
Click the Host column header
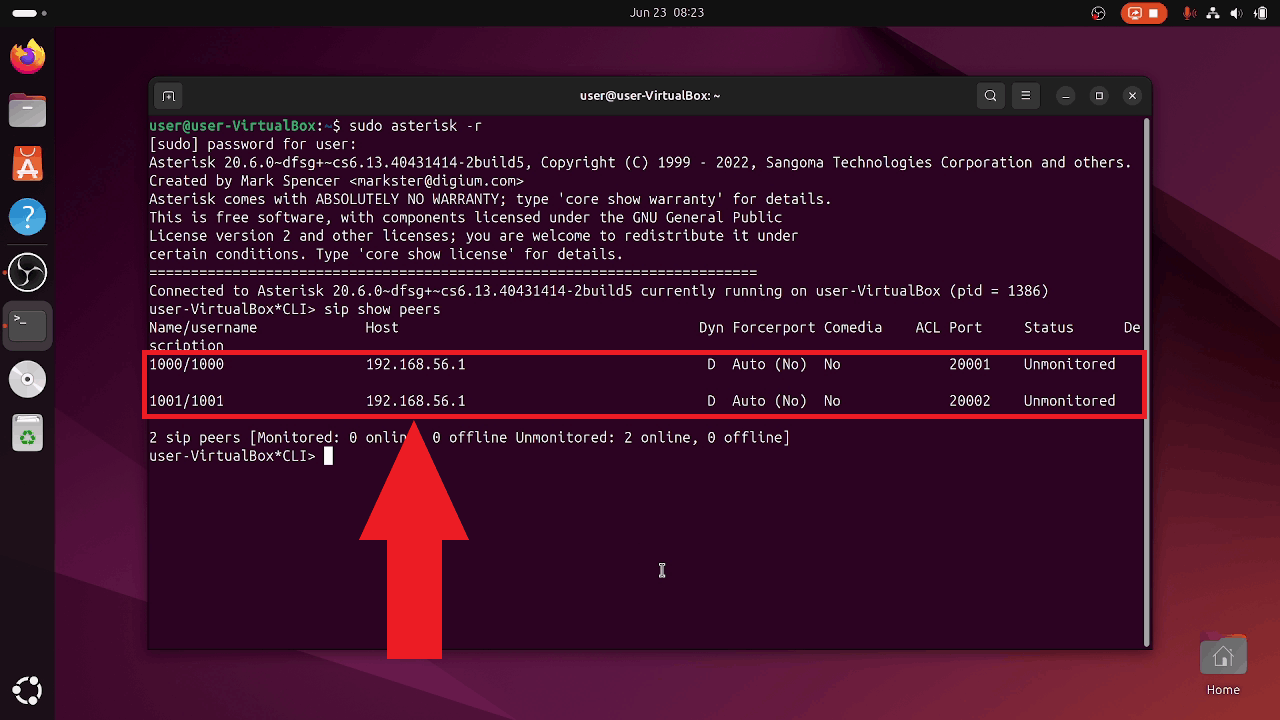tap(382, 328)
